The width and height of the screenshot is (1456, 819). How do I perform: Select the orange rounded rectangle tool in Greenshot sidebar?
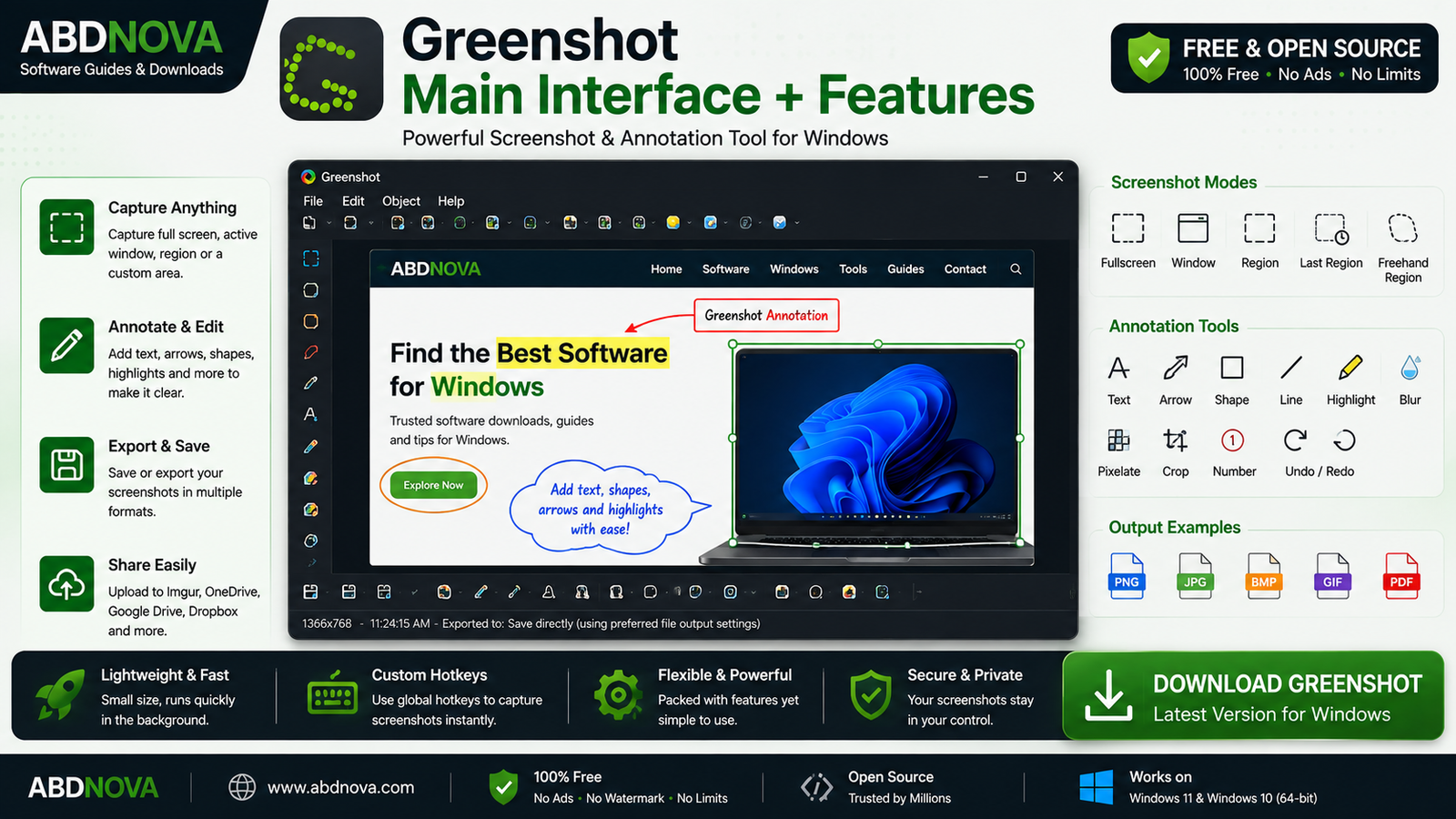click(x=310, y=321)
